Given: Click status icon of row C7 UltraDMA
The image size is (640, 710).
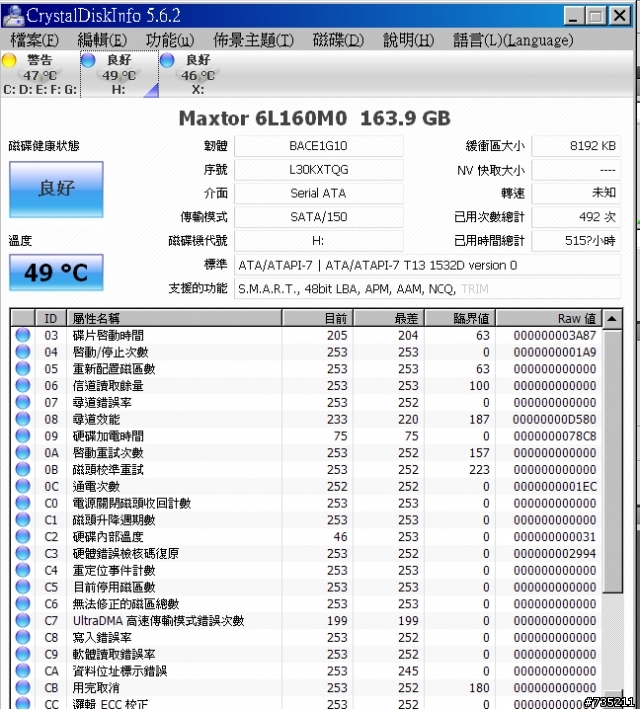Looking at the screenshot, I should coord(23,620).
